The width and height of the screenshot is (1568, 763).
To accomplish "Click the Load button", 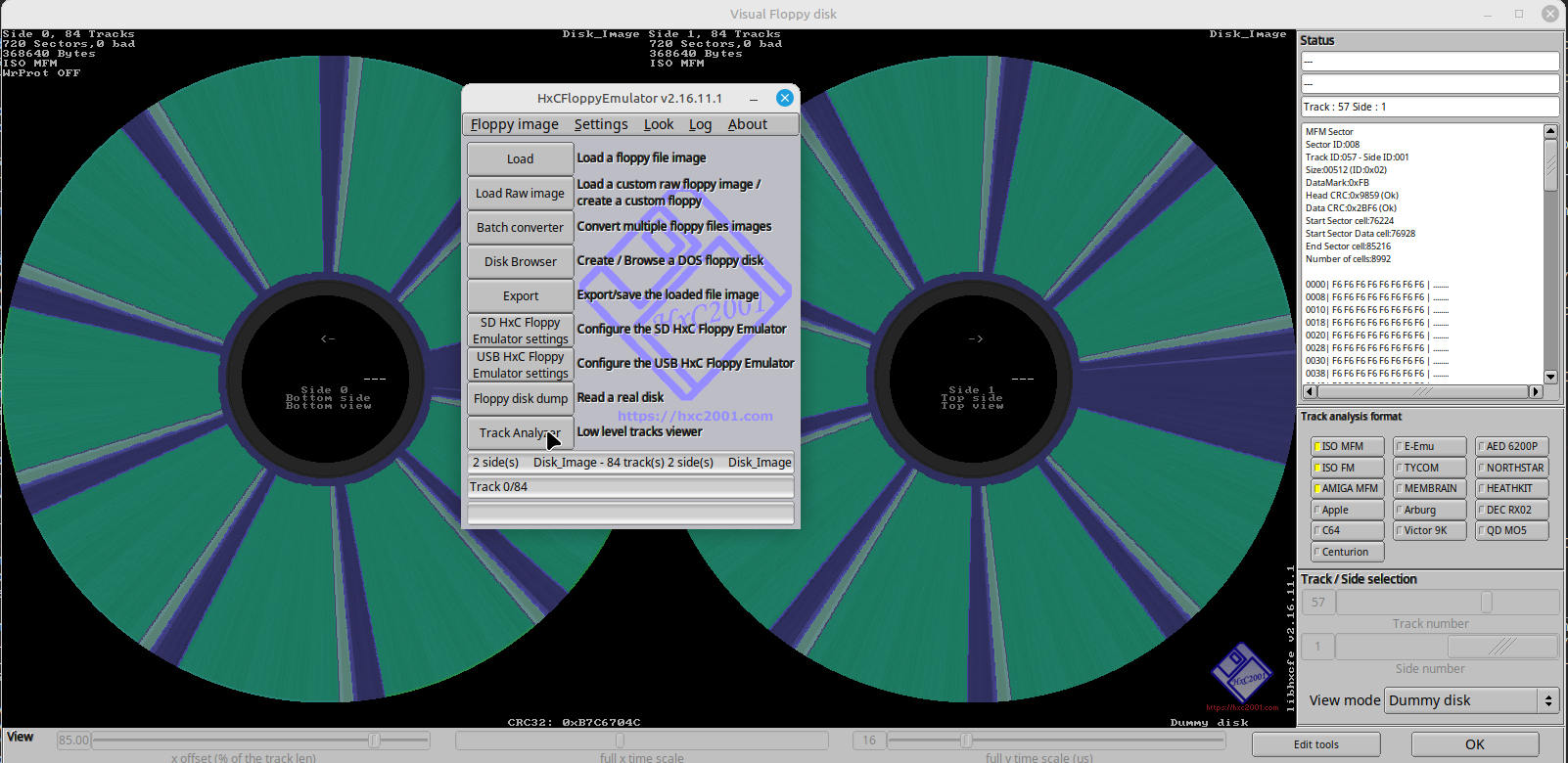I will click(x=520, y=158).
